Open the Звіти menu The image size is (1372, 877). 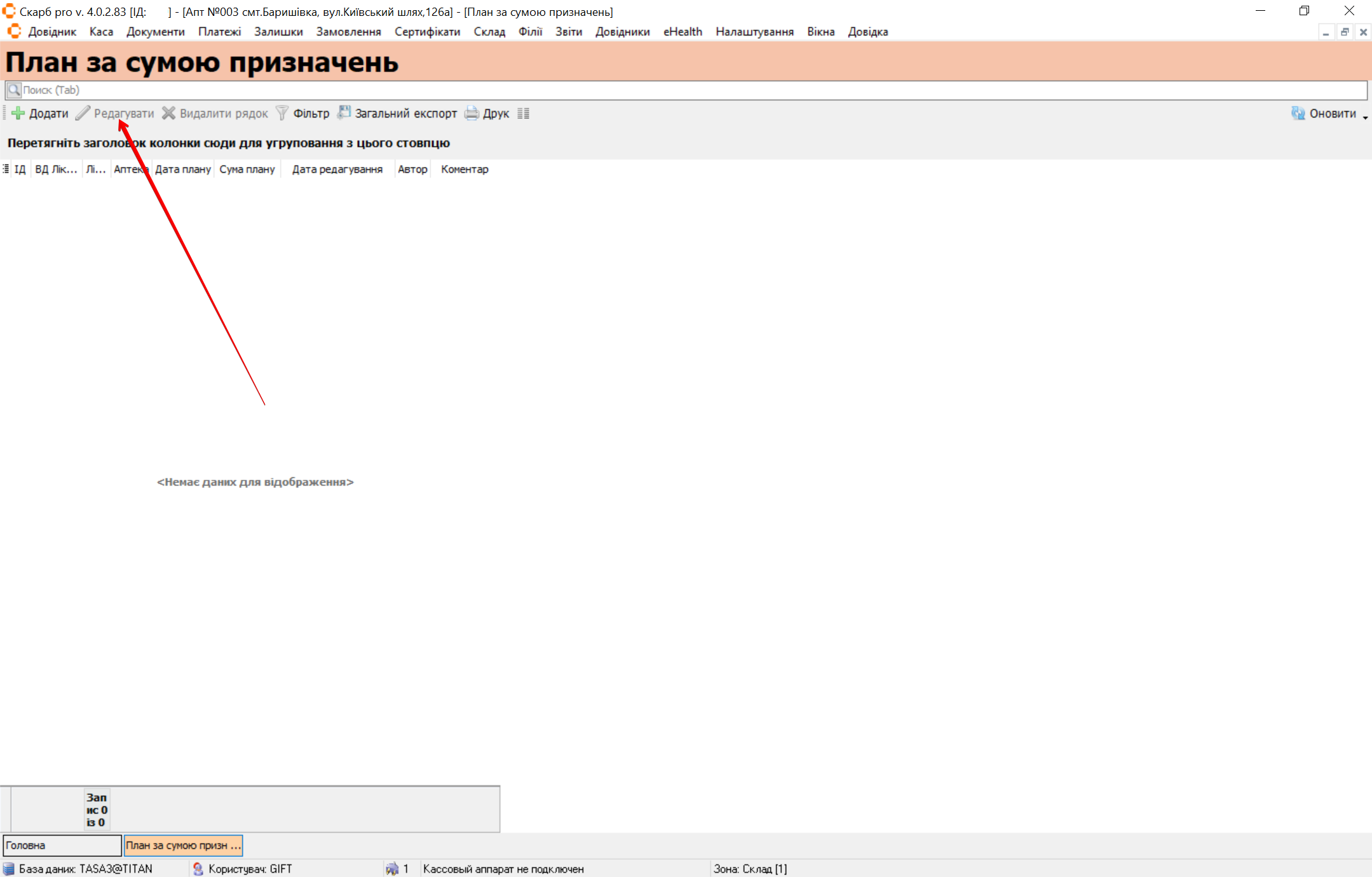pos(568,32)
